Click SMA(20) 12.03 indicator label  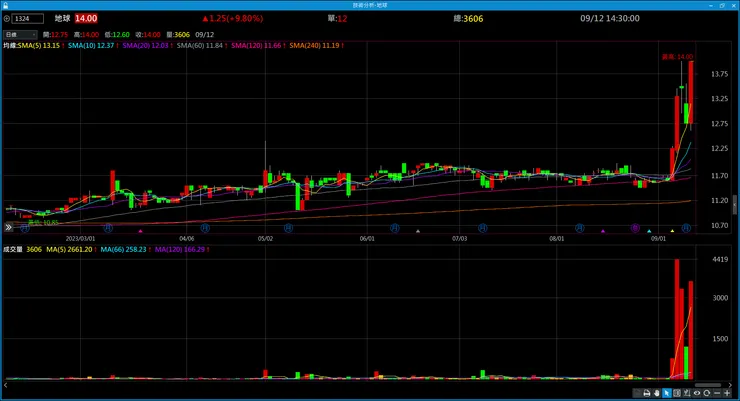tap(145, 46)
